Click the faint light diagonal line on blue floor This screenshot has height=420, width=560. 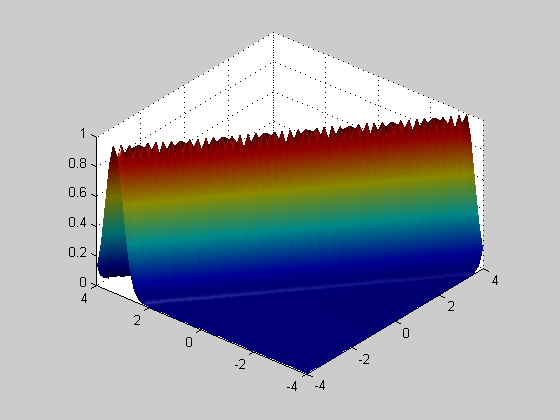(307, 288)
